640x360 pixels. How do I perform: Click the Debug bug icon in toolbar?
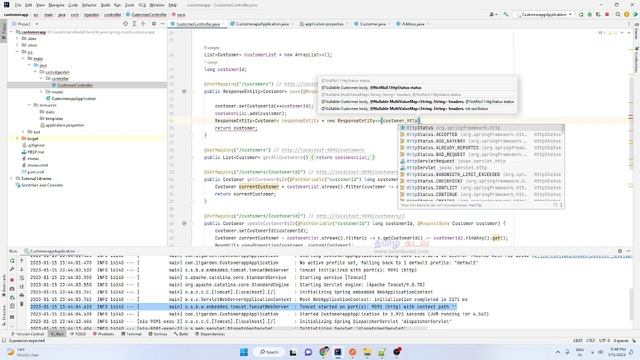pyautogui.click(x=589, y=14)
